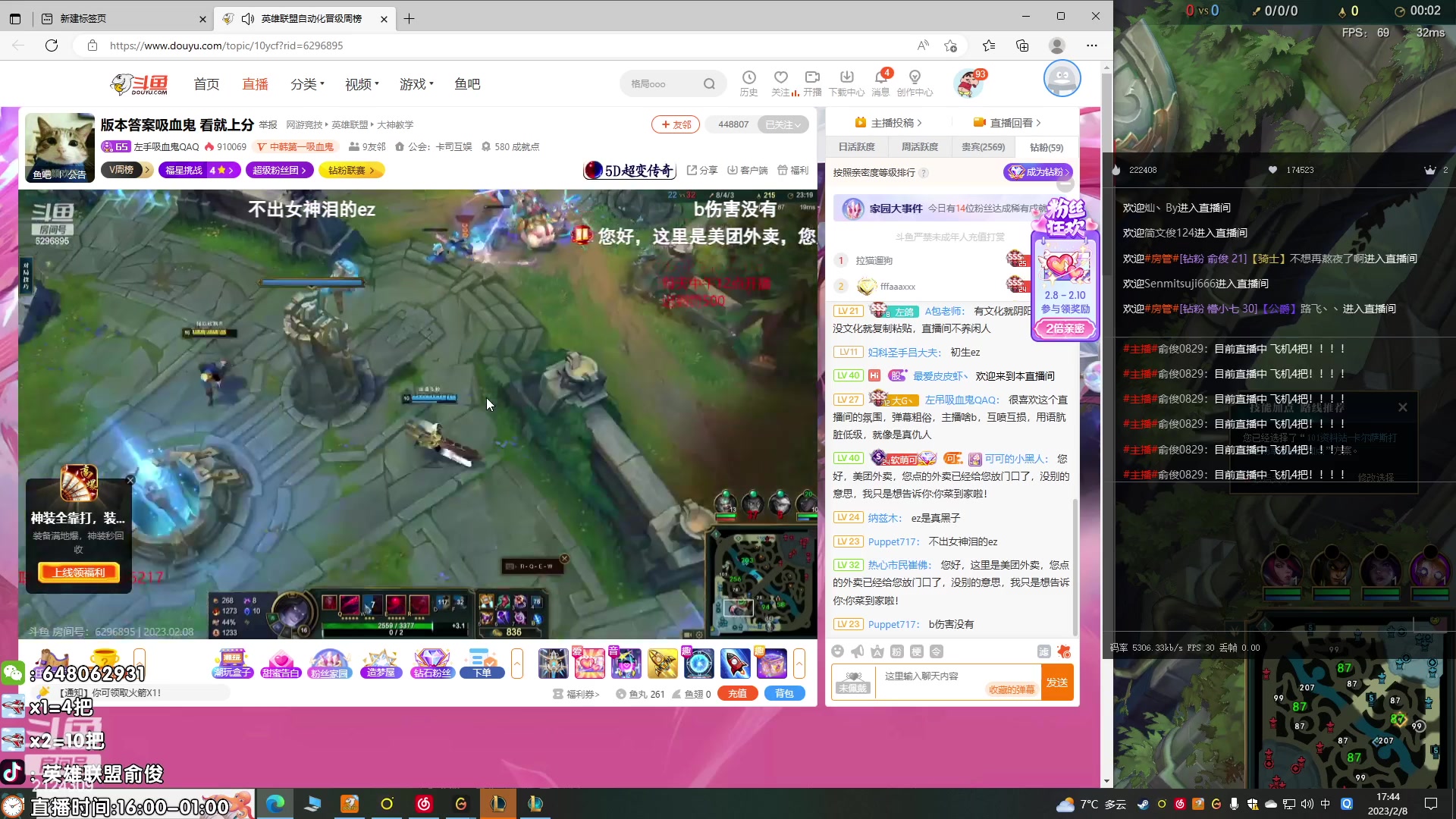The height and width of the screenshot is (819, 1456).
Task: Click the 福星挑战 badge link
Action: tap(200, 171)
